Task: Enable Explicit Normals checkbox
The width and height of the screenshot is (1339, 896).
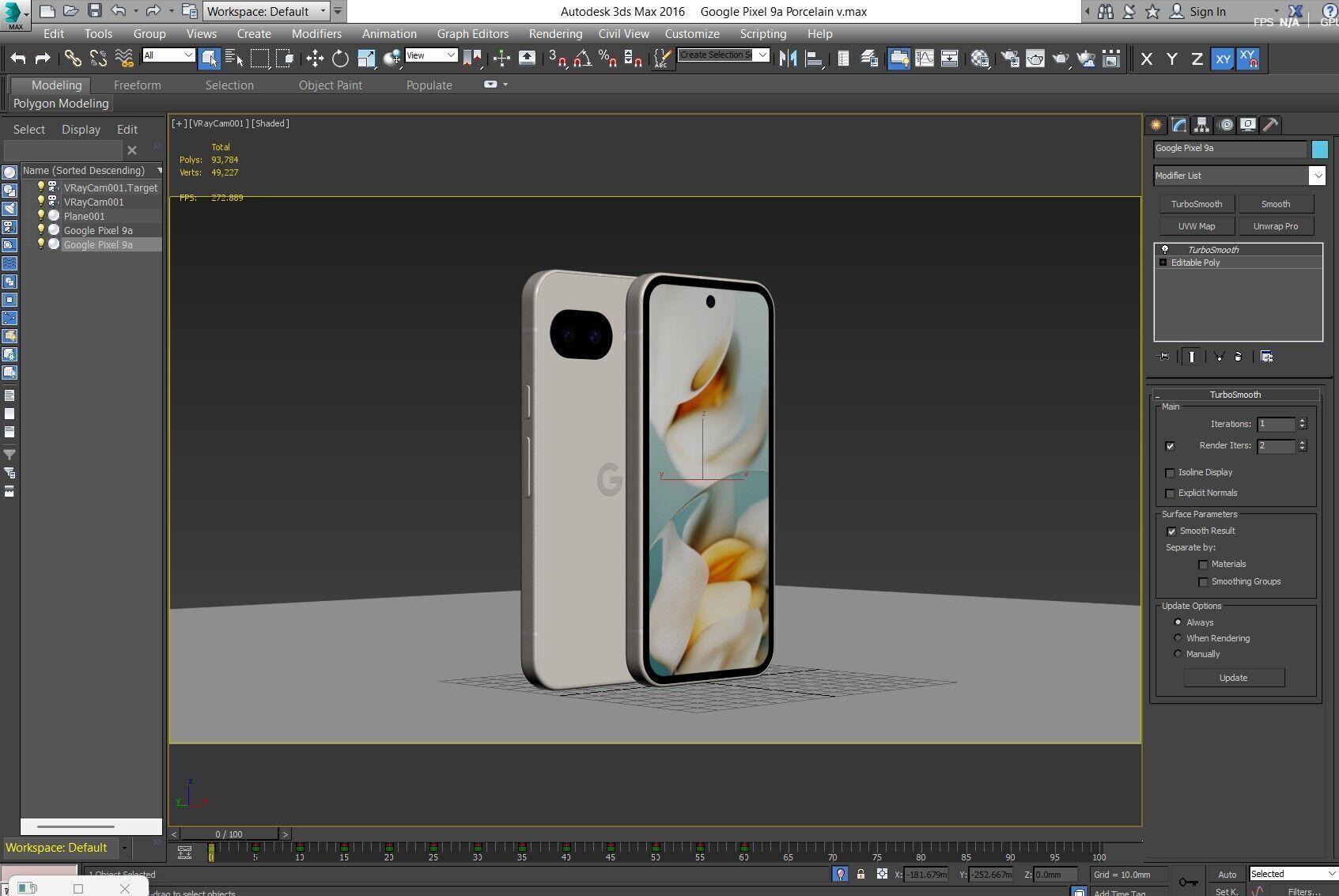Action: click(1170, 493)
